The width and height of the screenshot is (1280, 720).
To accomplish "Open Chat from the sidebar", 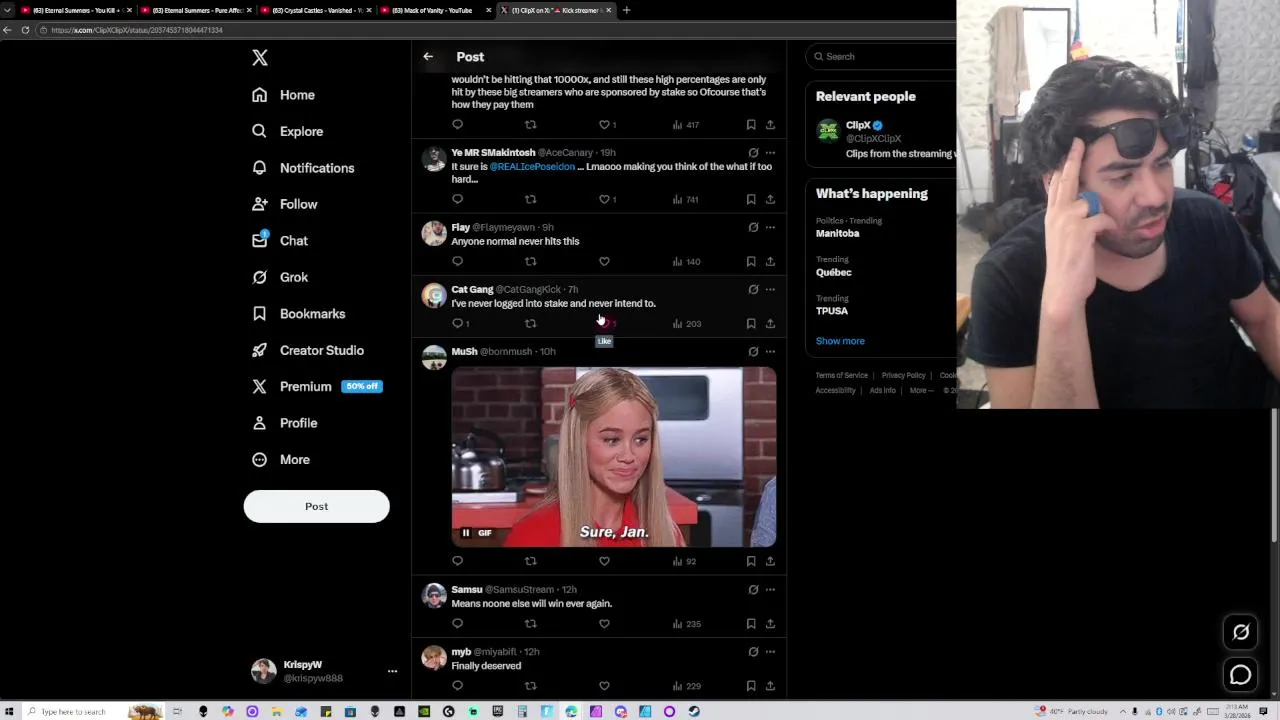I will [x=280, y=241].
